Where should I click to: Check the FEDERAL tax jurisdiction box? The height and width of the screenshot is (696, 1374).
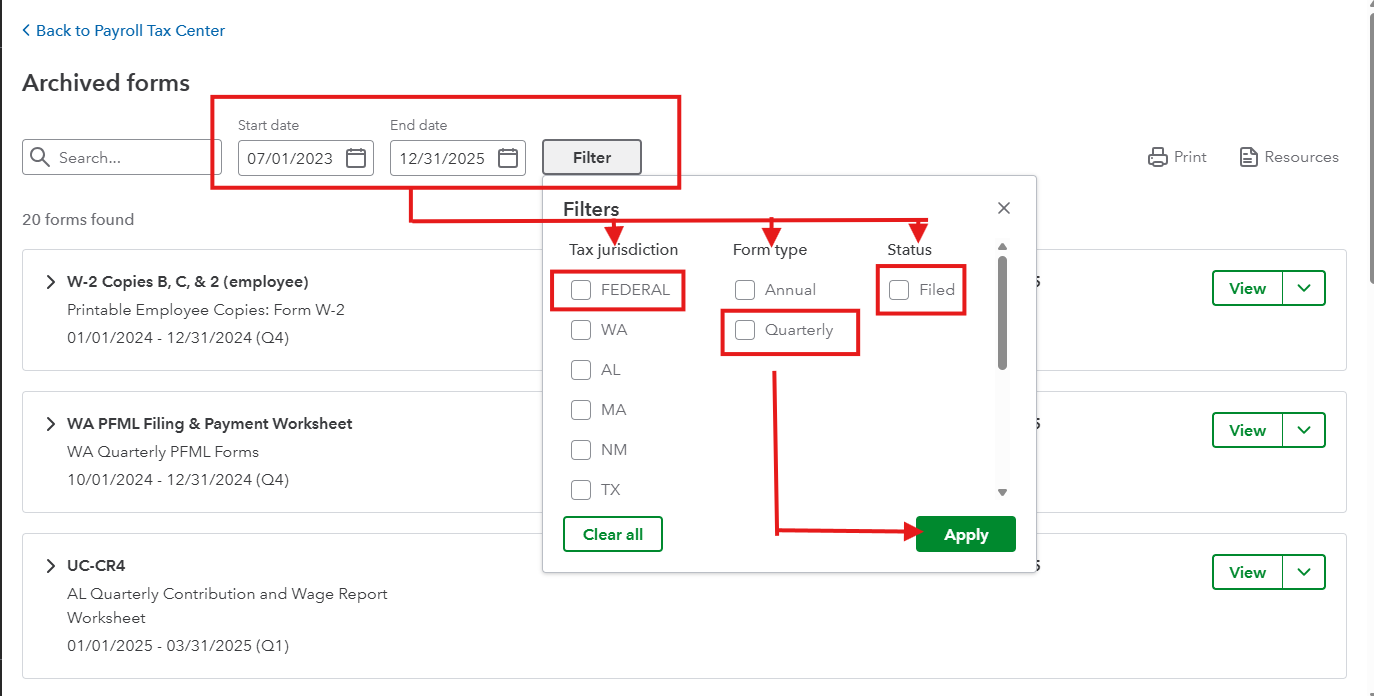pyautogui.click(x=581, y=290)
